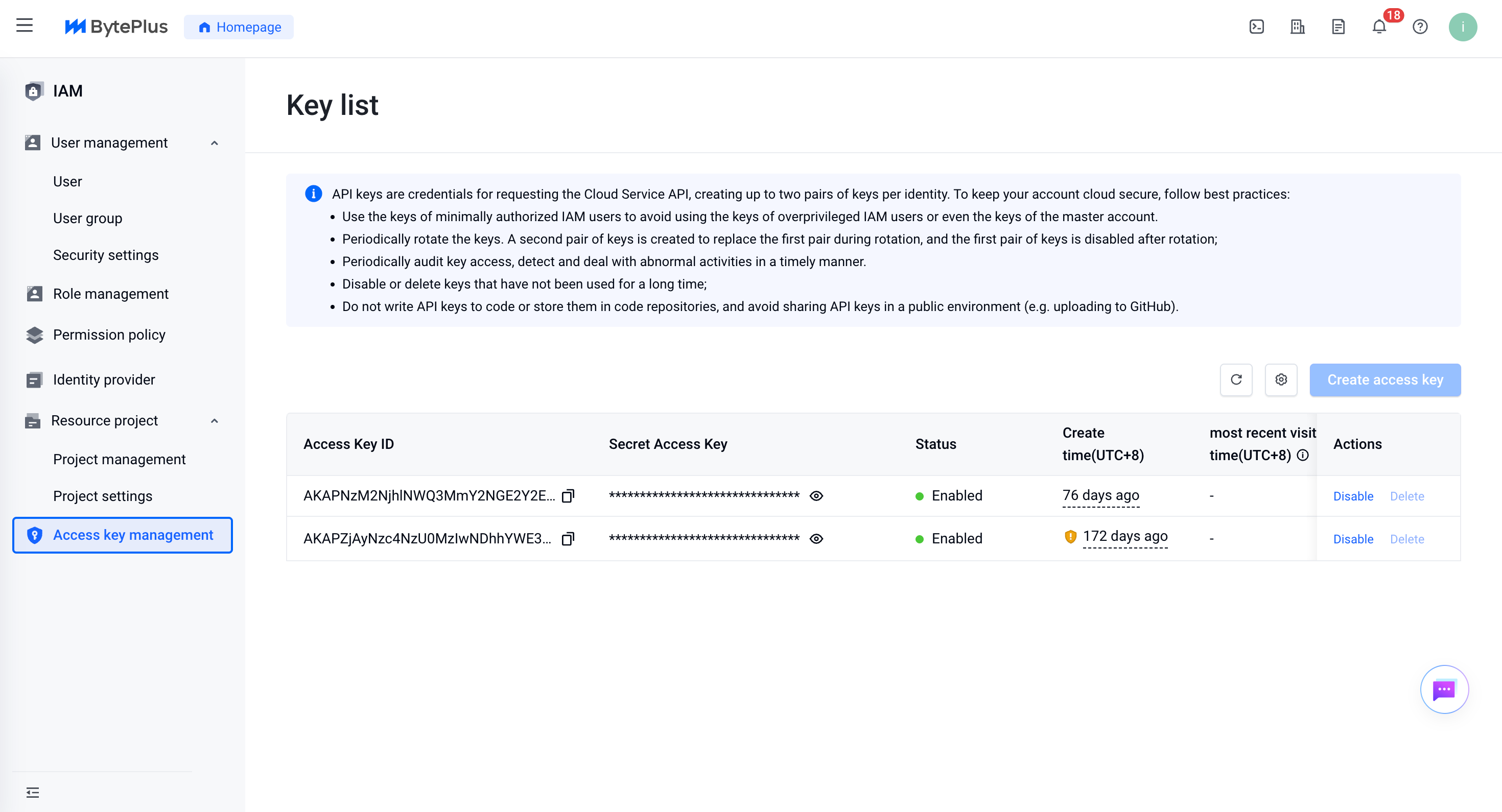Go to the Homepage tab

point(239,27)
